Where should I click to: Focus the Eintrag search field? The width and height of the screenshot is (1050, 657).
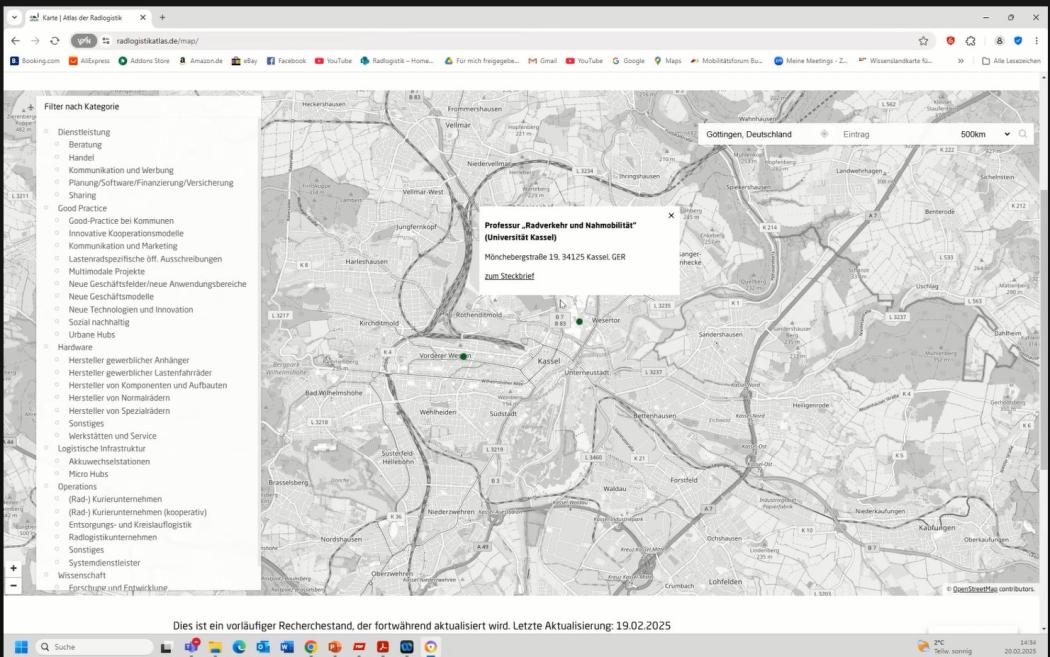tap(895, 135)
